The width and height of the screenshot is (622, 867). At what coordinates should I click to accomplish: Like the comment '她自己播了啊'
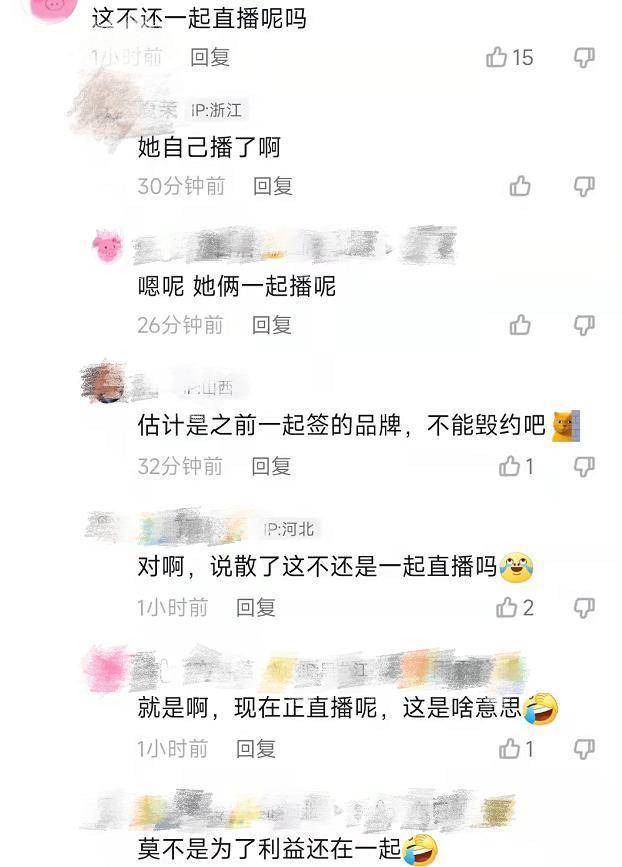point(520,186)
